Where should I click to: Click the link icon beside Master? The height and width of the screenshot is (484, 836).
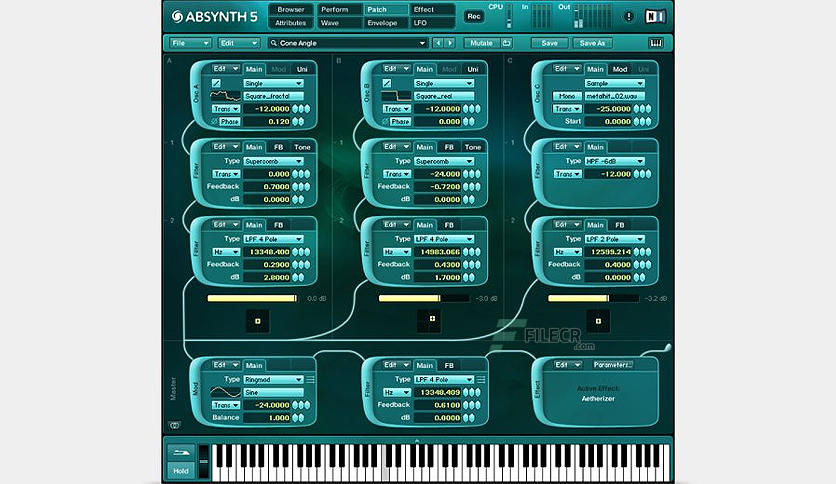click(174, 425)
